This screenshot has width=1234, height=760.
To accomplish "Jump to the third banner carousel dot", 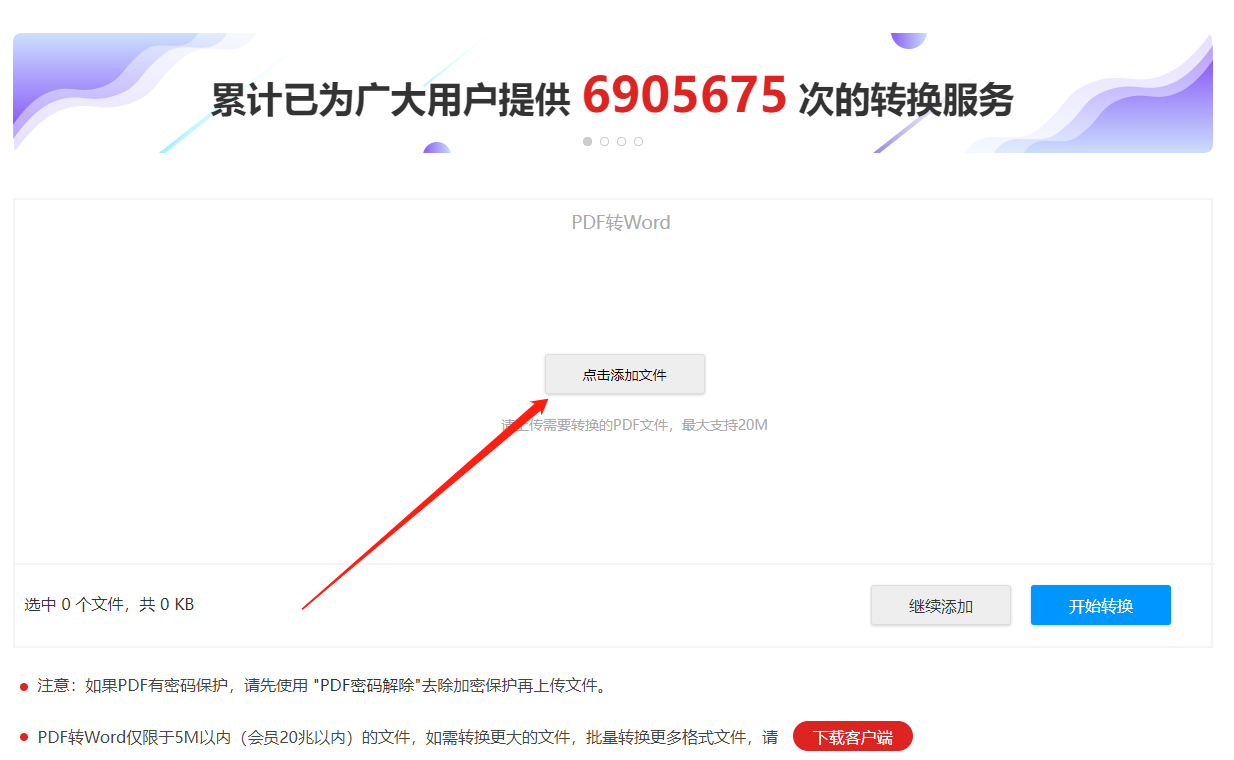I will (x=621, y=141).
